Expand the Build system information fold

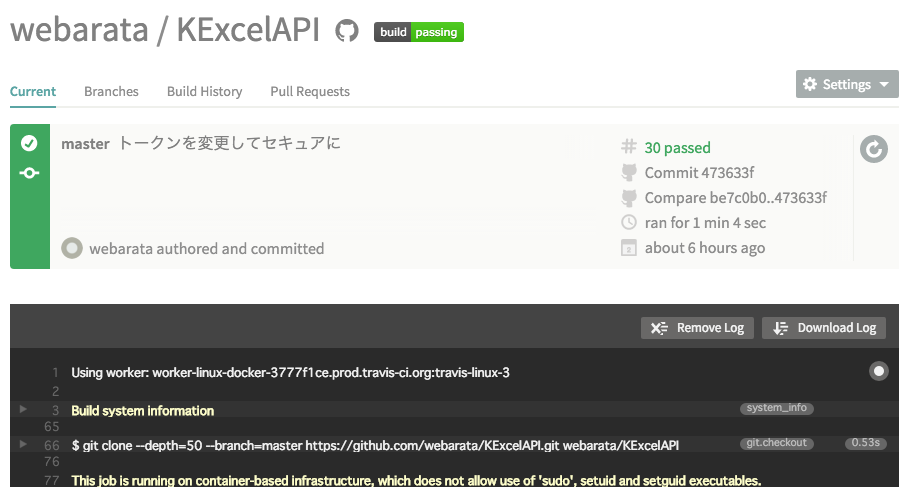(23, 409)
